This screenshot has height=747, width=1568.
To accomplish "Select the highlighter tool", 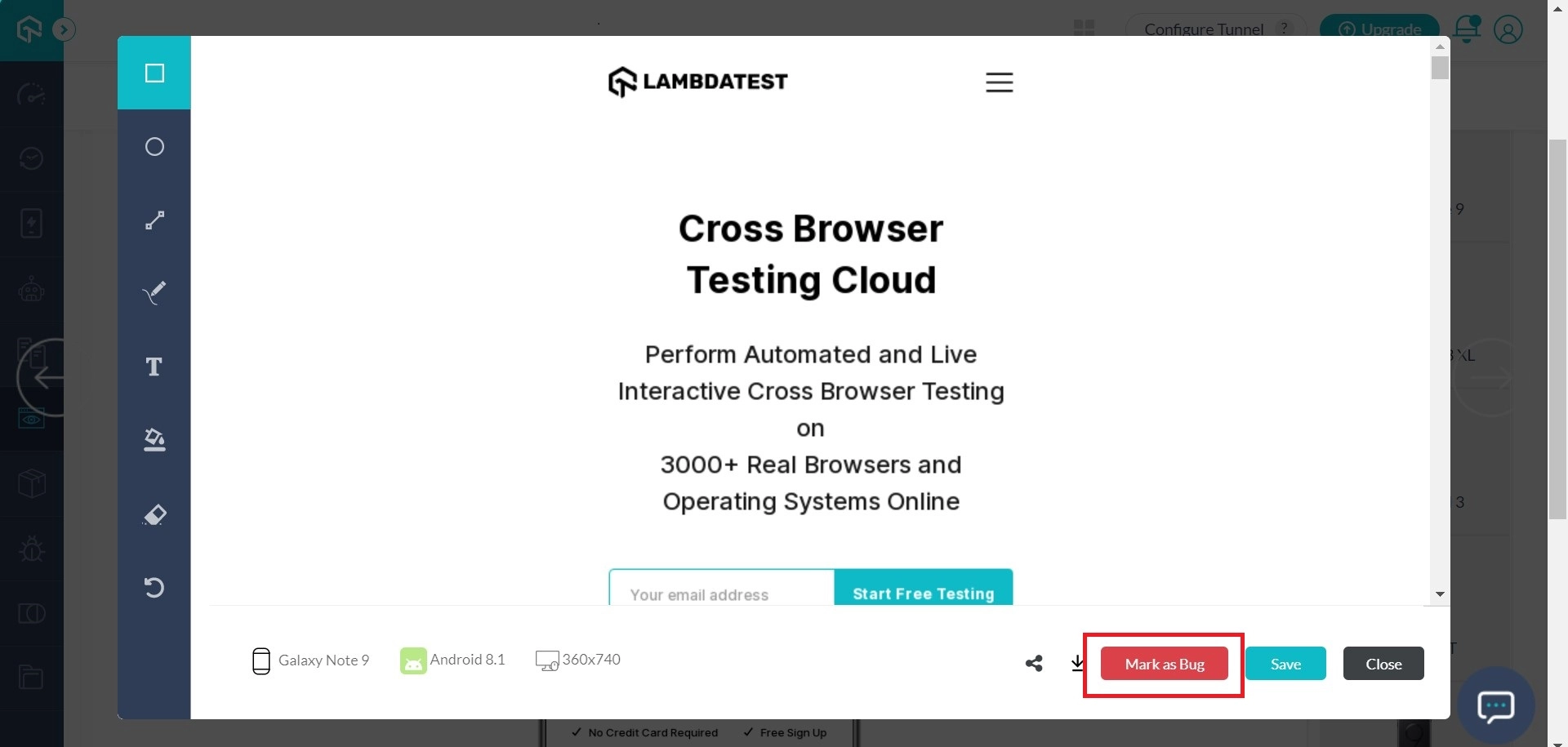I will pyautogui.click(x=154, y=439).
